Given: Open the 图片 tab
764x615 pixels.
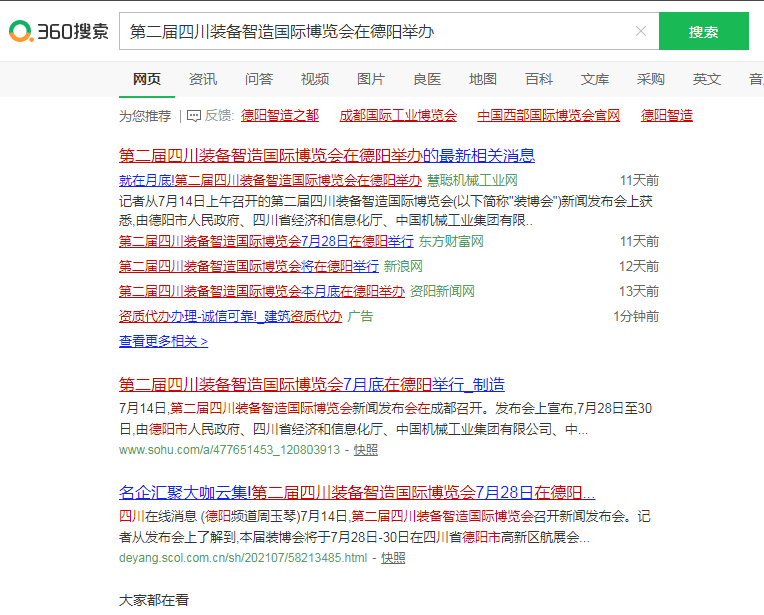Looking at the screenshot, I should click(371, 79).
